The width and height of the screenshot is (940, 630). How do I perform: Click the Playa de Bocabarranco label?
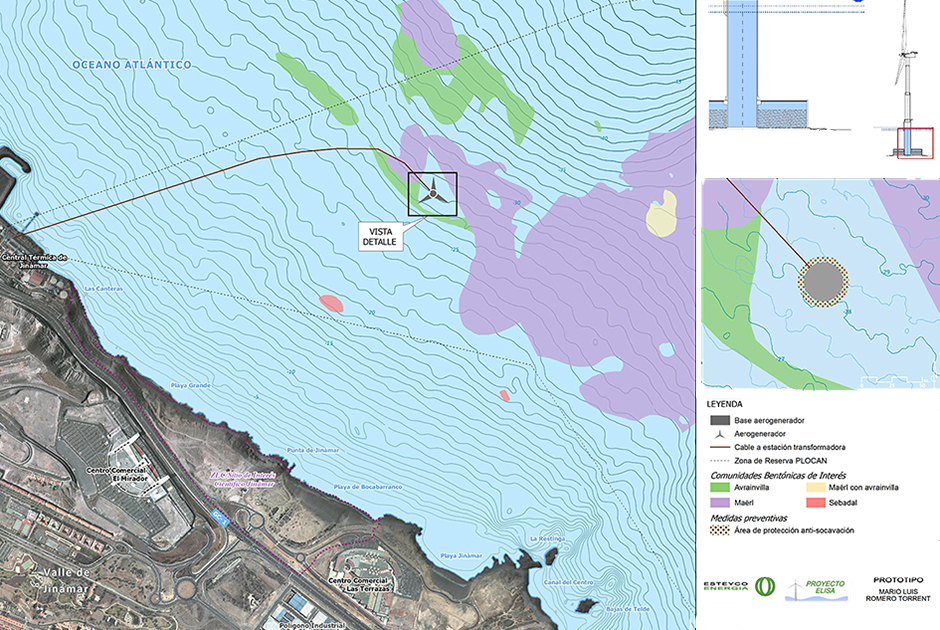(x=367, y=487)
